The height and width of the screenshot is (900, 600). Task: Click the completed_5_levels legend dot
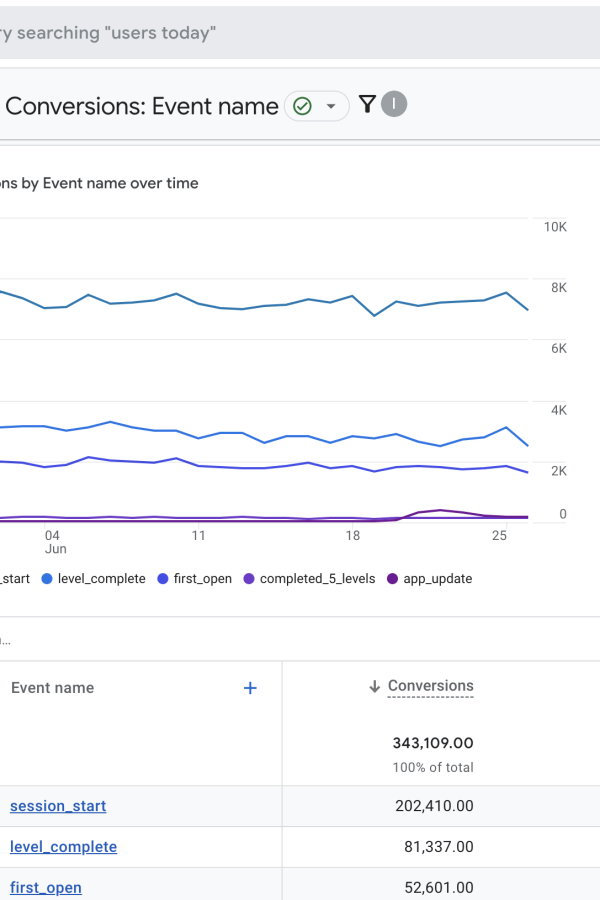click(249, 579)
